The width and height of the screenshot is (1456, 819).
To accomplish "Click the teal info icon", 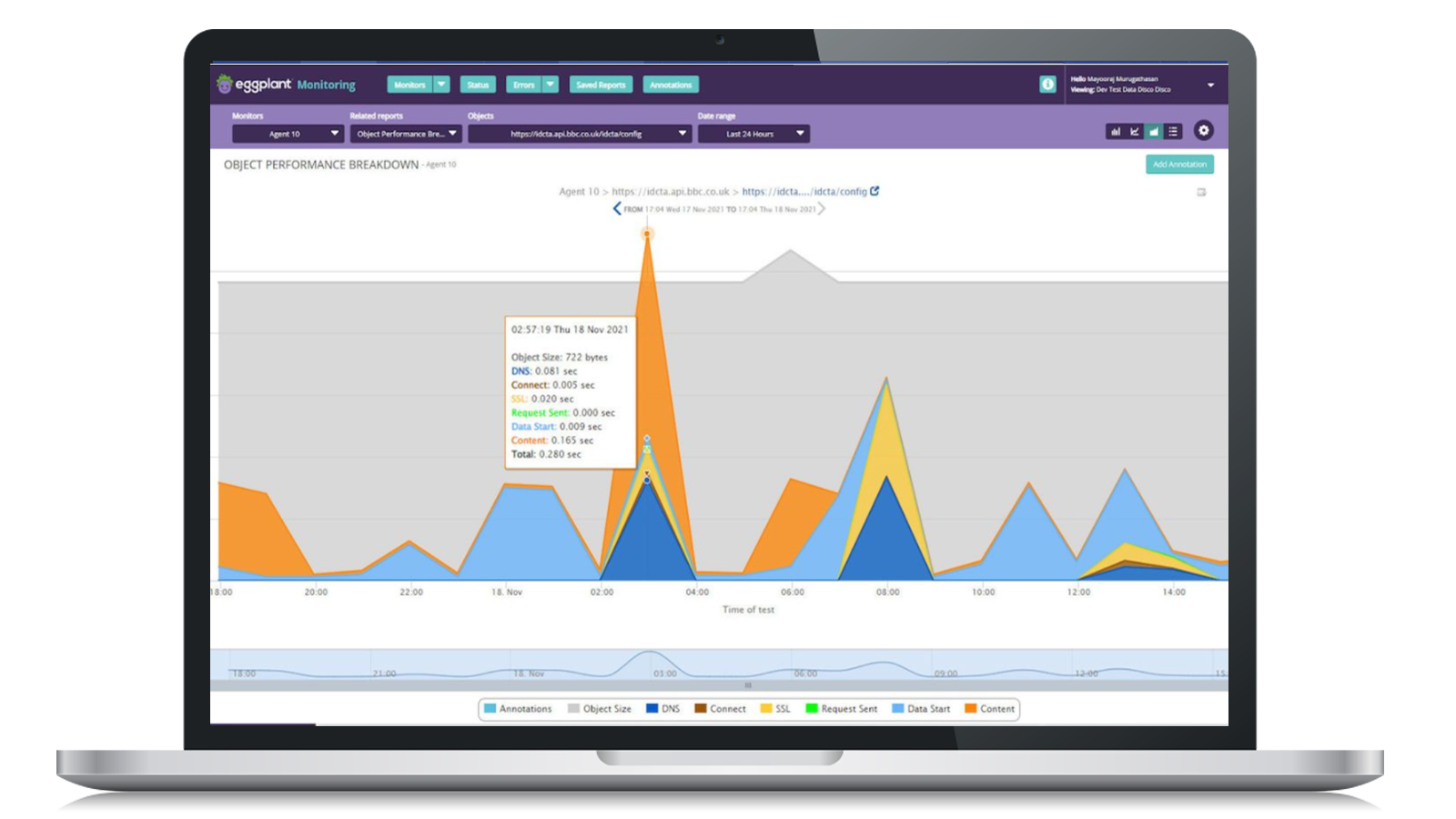I will point(1047,85).
